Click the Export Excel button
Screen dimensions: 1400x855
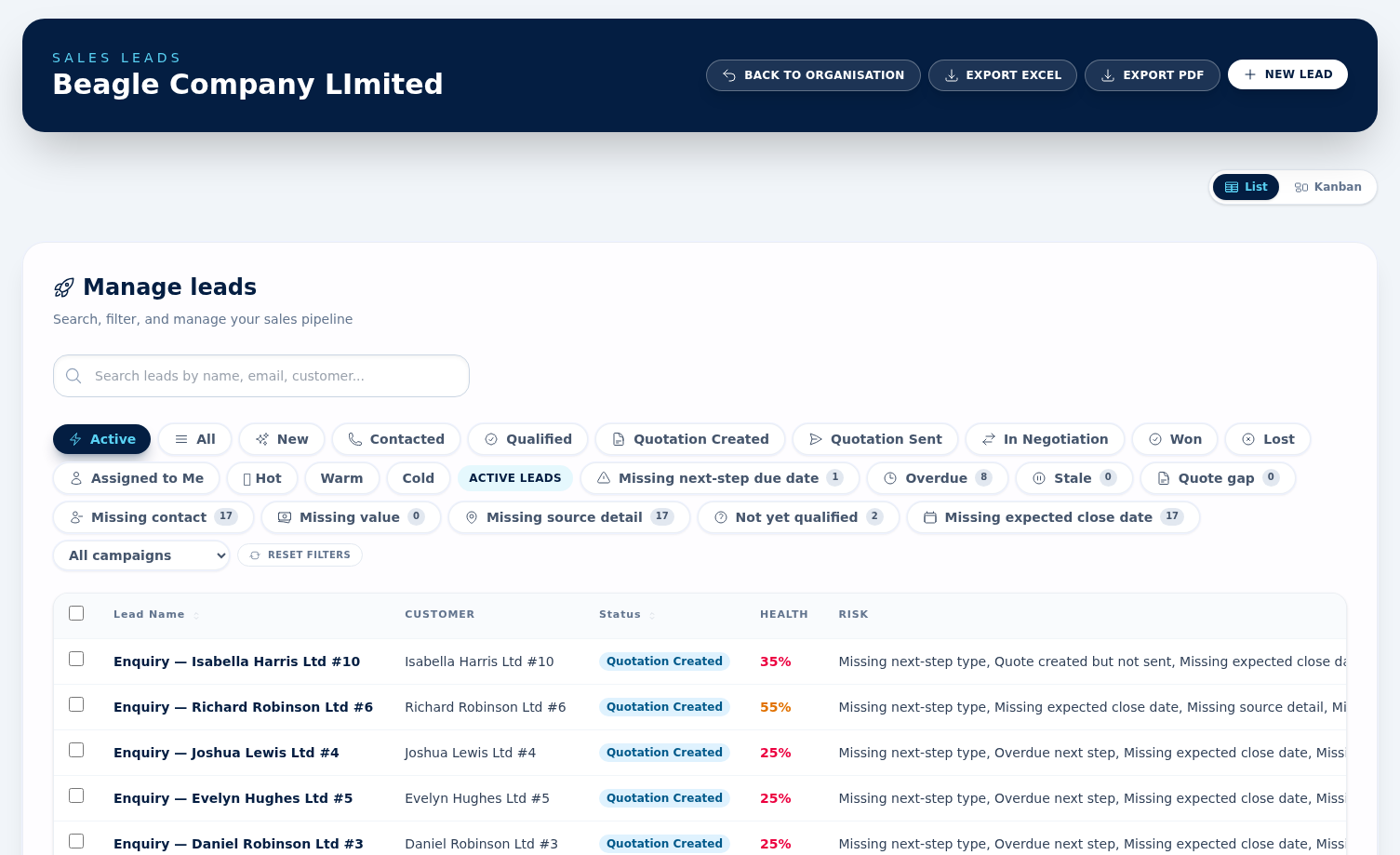click(1003, 75)
